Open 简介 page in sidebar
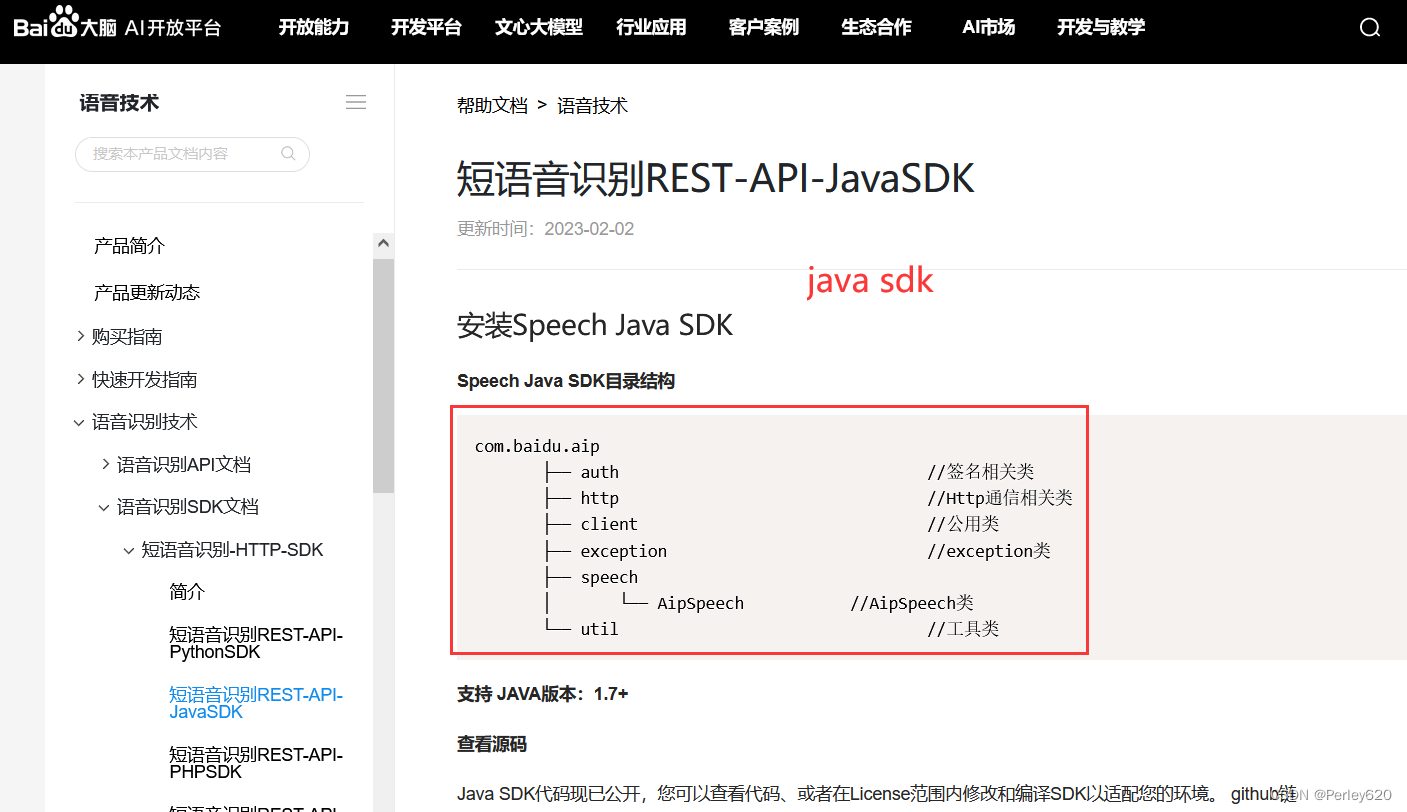 click(x=187, y=592)
